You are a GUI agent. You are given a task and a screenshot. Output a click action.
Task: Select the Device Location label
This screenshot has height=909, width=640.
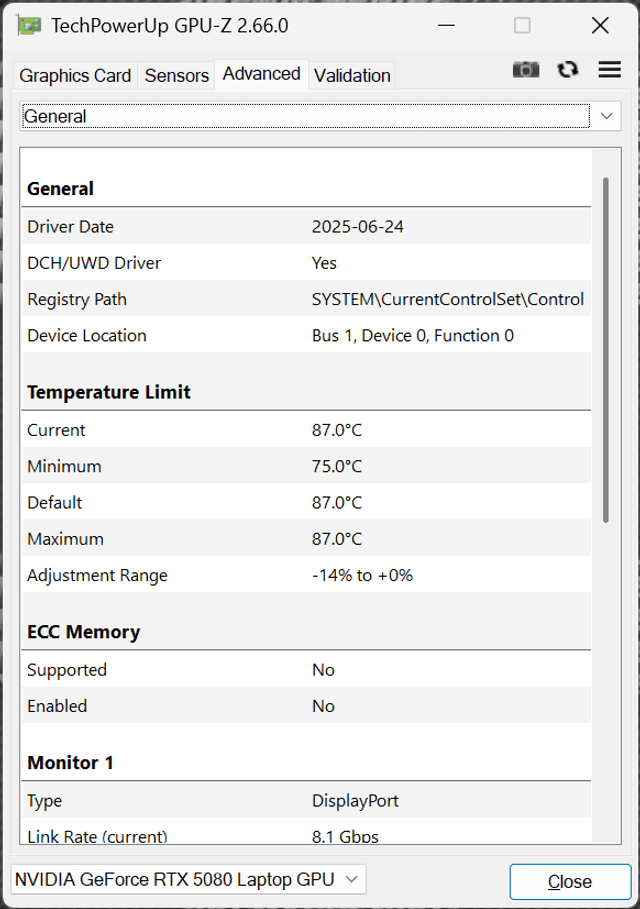tap(87, 336)
